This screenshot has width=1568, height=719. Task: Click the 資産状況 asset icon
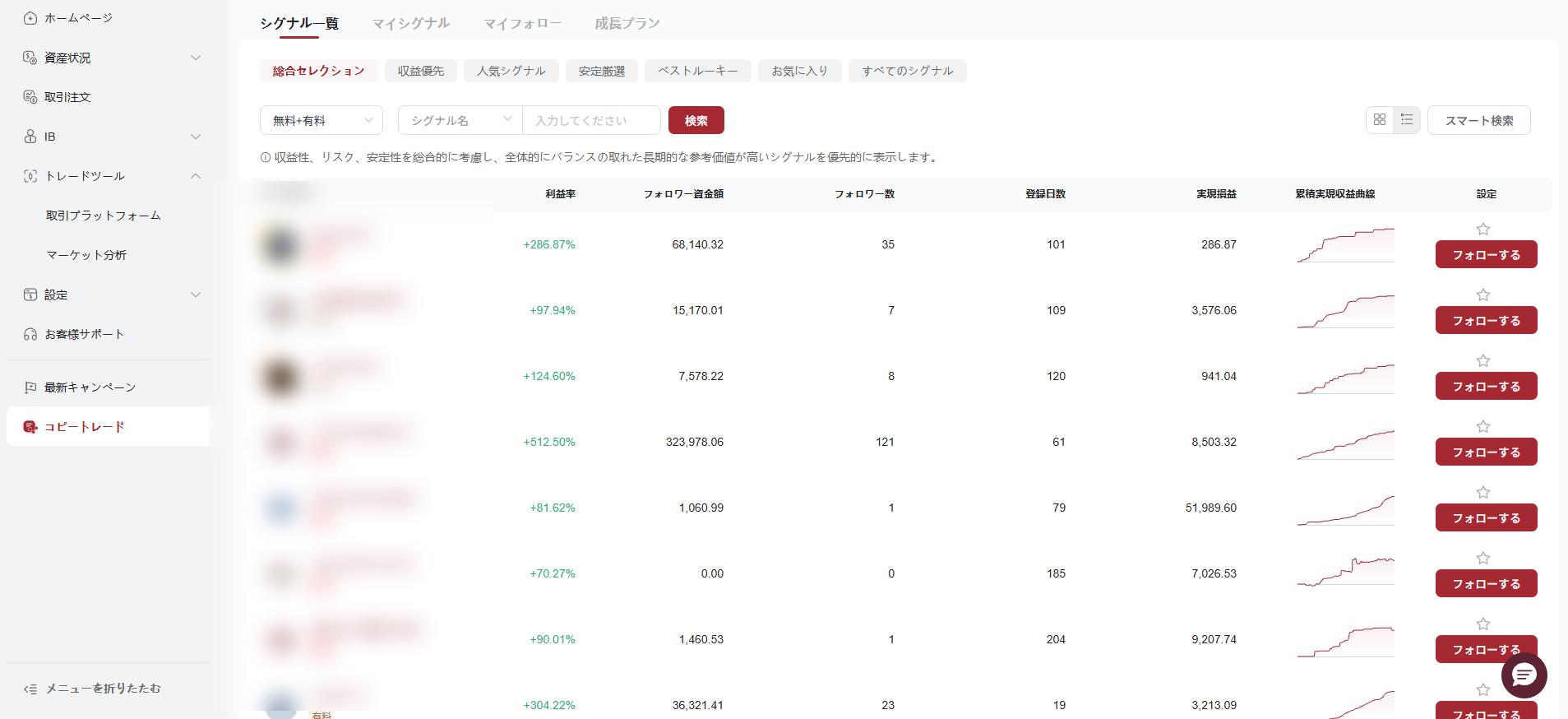(x=30, y=58)
